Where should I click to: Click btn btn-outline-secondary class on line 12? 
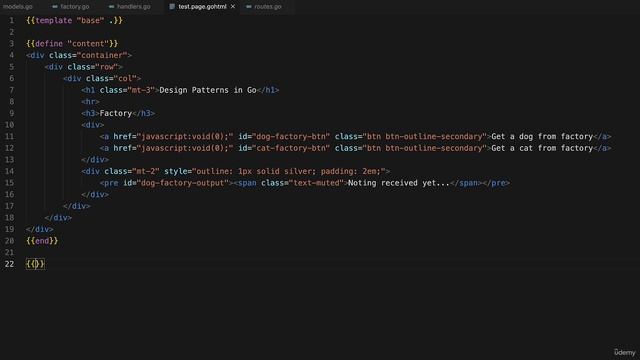(424, 148)
